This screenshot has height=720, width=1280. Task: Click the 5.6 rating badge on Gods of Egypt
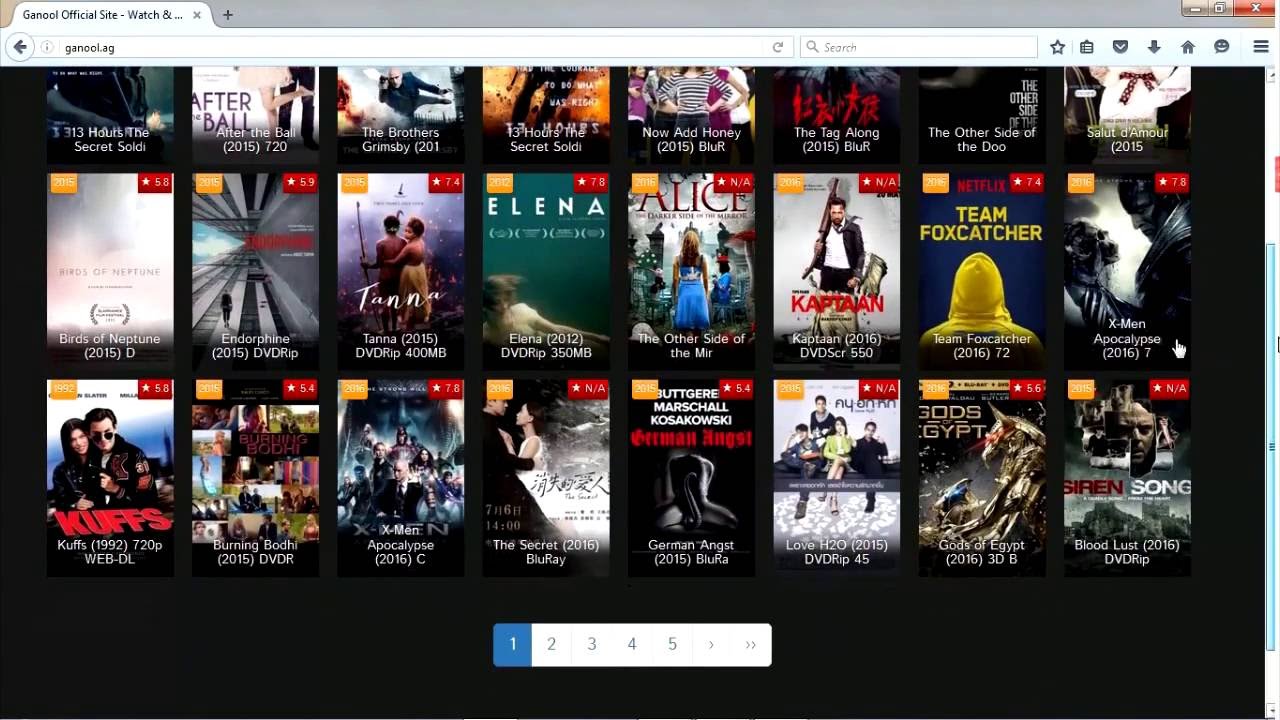tap(1028, 388)
